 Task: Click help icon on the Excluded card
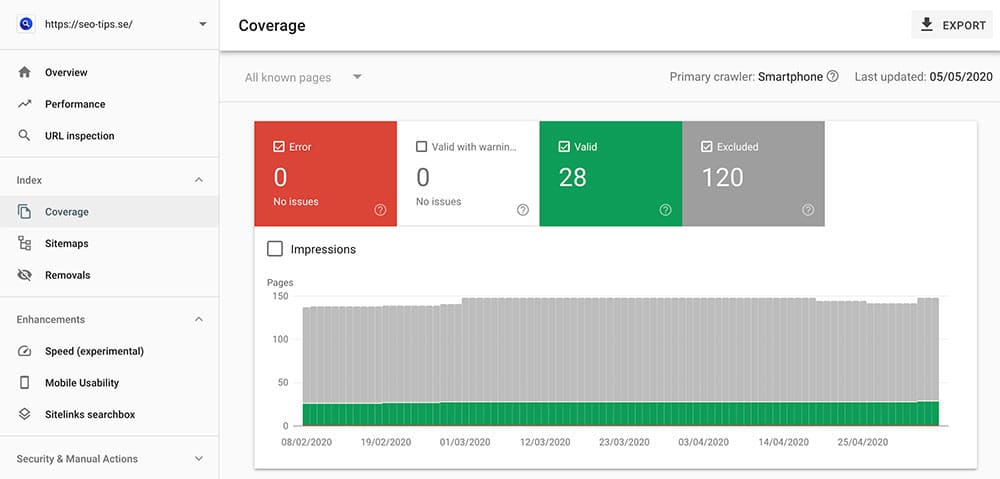(x=808, y=210)
